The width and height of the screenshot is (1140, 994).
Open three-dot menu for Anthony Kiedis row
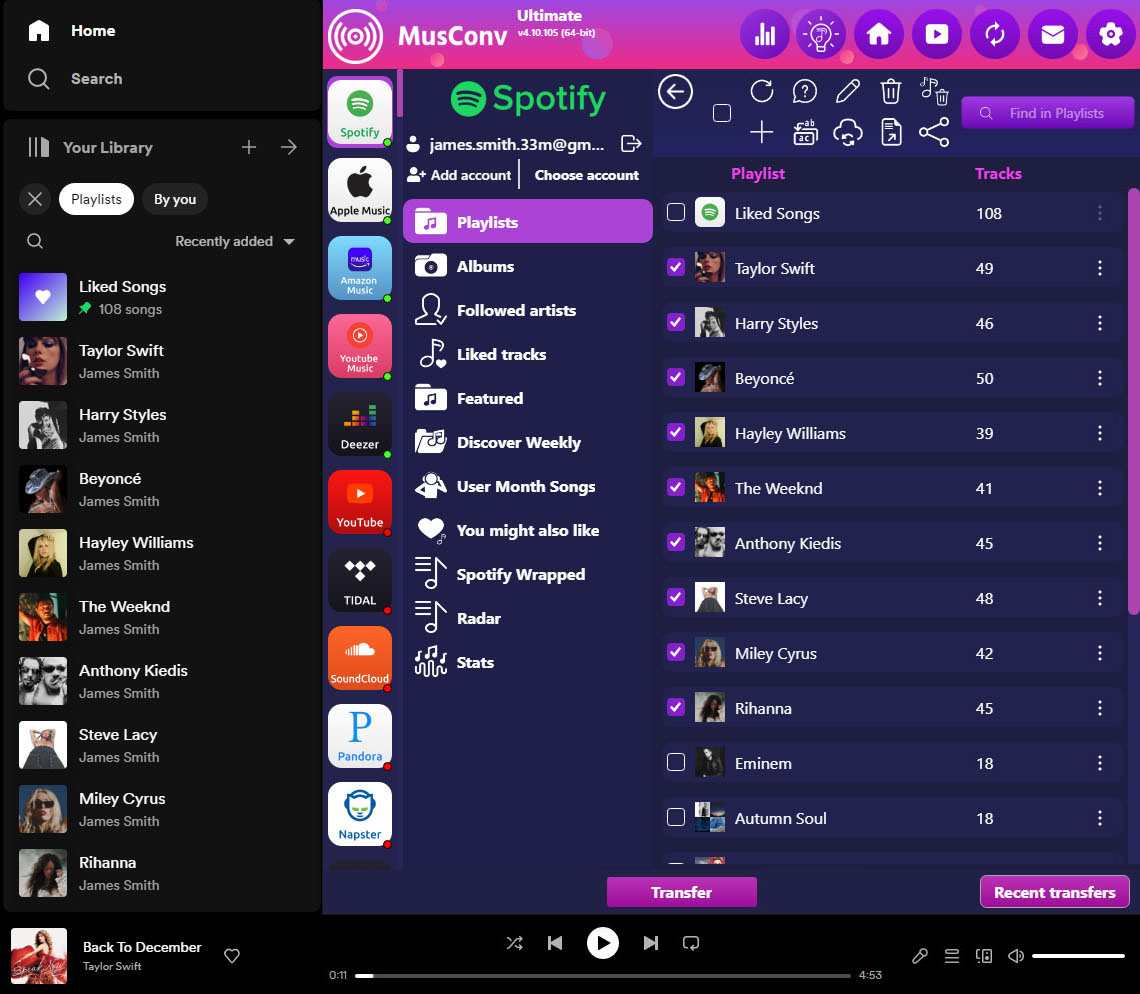pos(1099,543)
